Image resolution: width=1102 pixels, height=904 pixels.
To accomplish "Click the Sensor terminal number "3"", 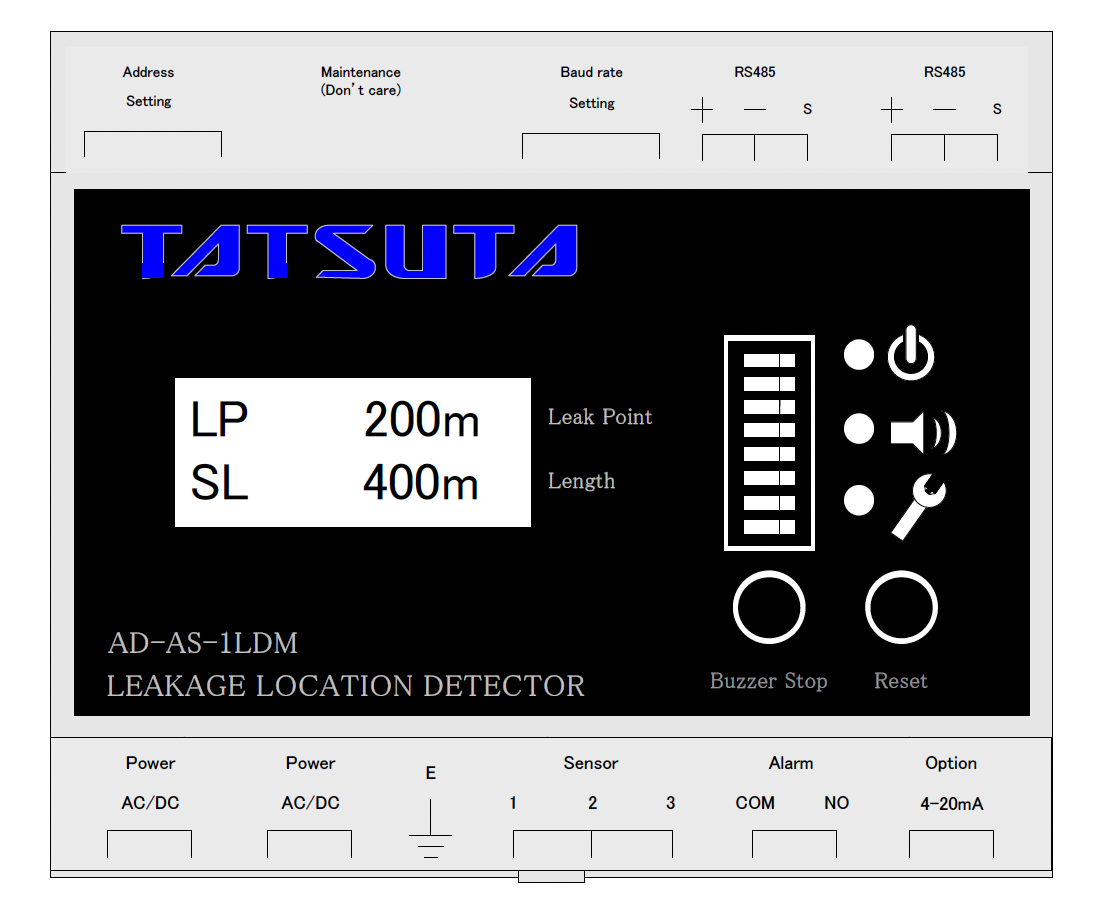I will click(670, 803).
